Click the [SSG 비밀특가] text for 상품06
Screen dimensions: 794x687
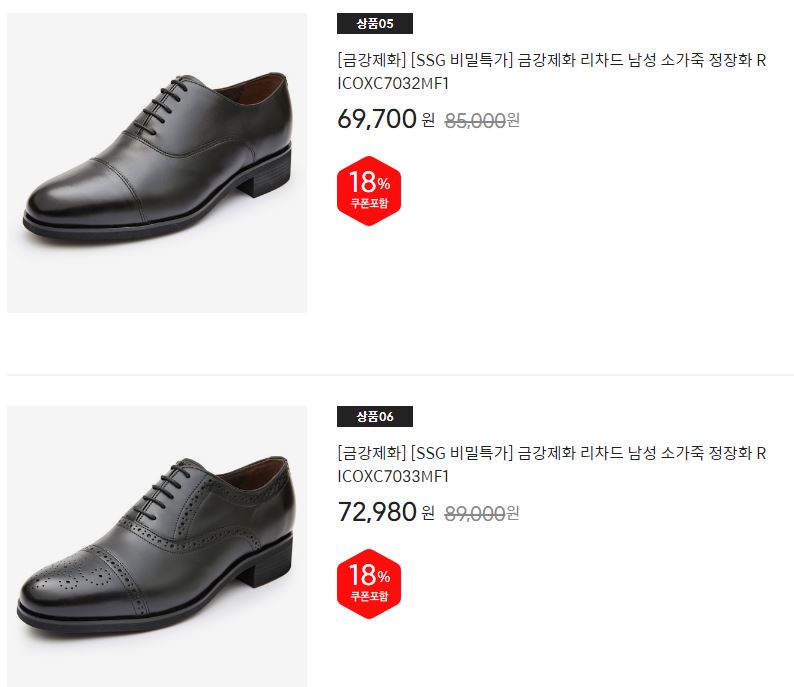[462, 453]
